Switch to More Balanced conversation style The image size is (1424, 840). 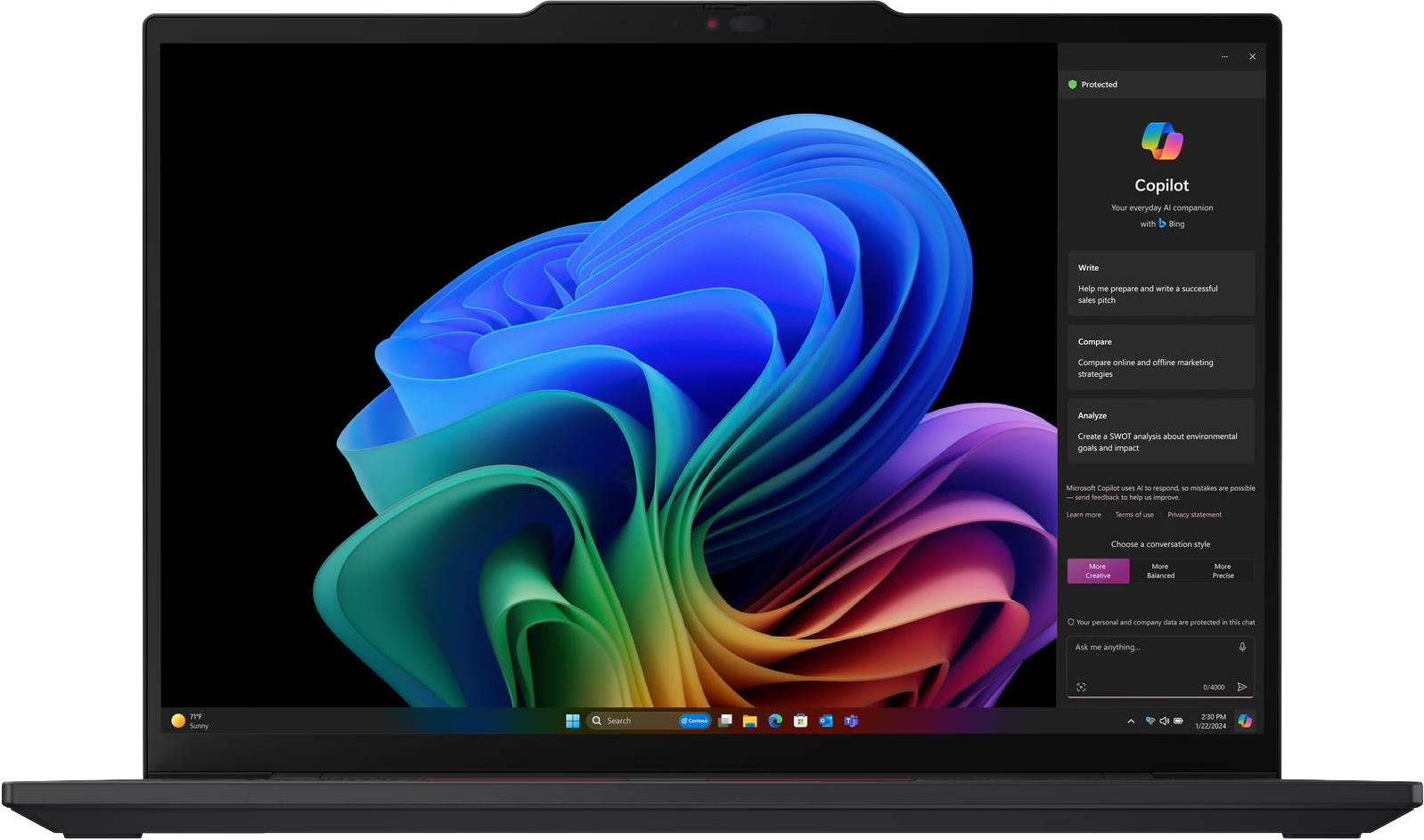pos(1160,571)
